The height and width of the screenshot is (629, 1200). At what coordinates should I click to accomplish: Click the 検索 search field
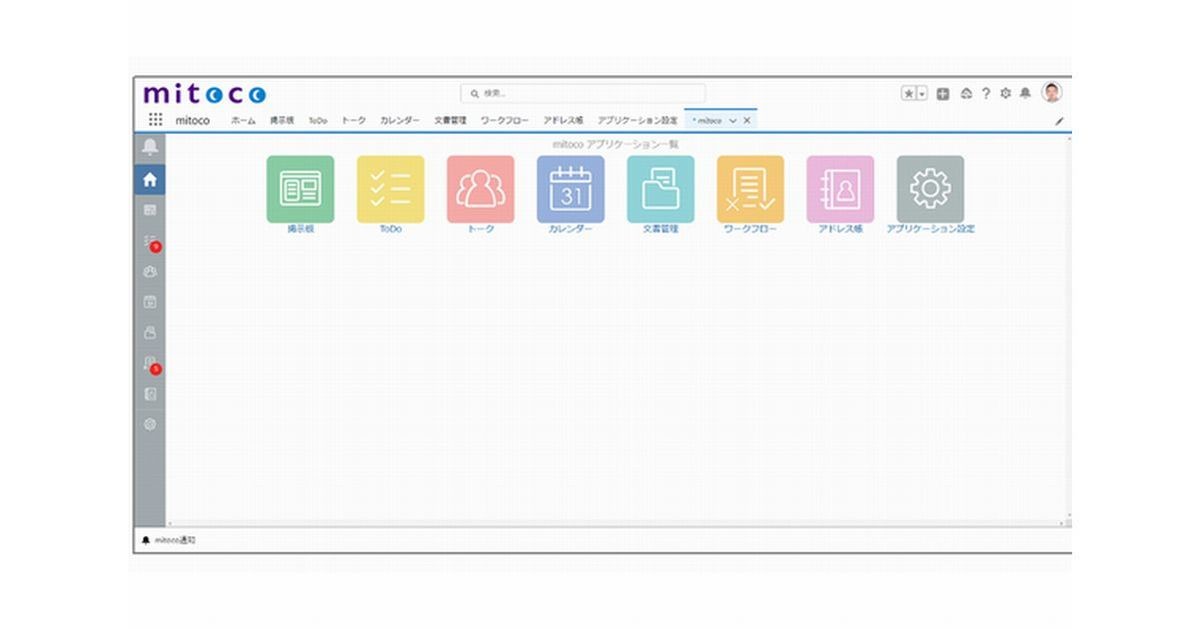tap(583, 93)
